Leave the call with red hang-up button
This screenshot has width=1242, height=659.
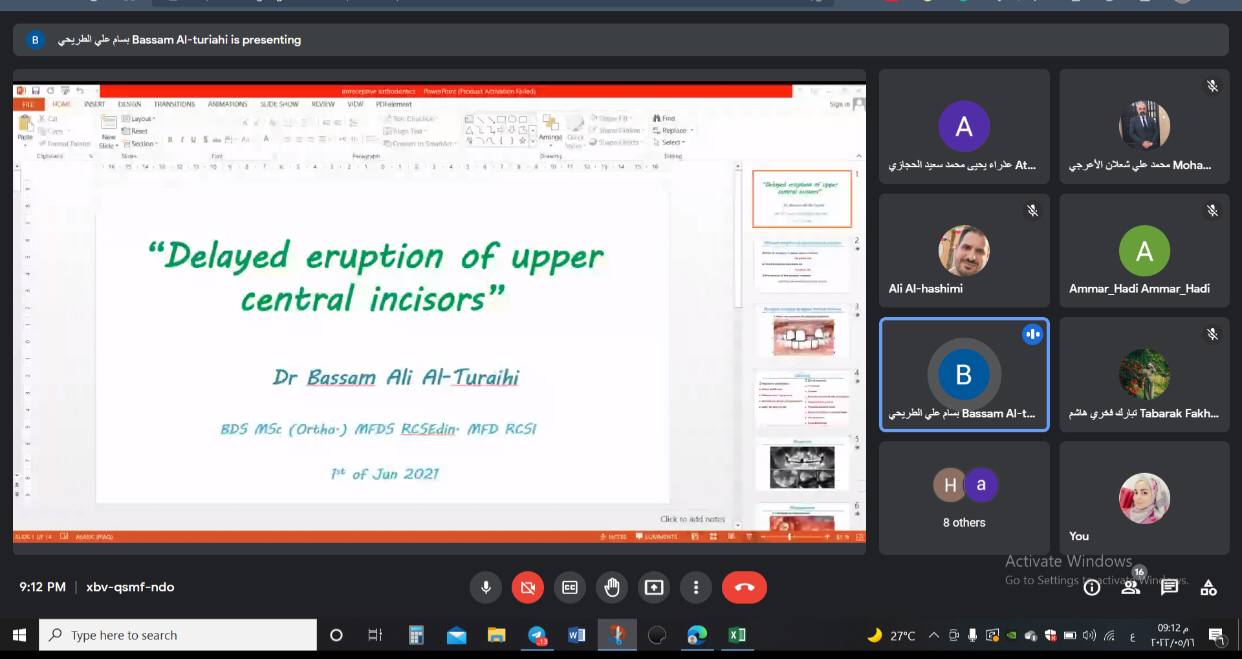(x=744, y=587)
